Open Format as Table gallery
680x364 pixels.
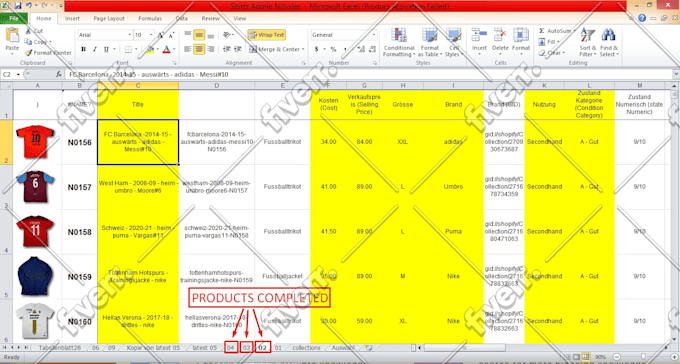[429, 43]
